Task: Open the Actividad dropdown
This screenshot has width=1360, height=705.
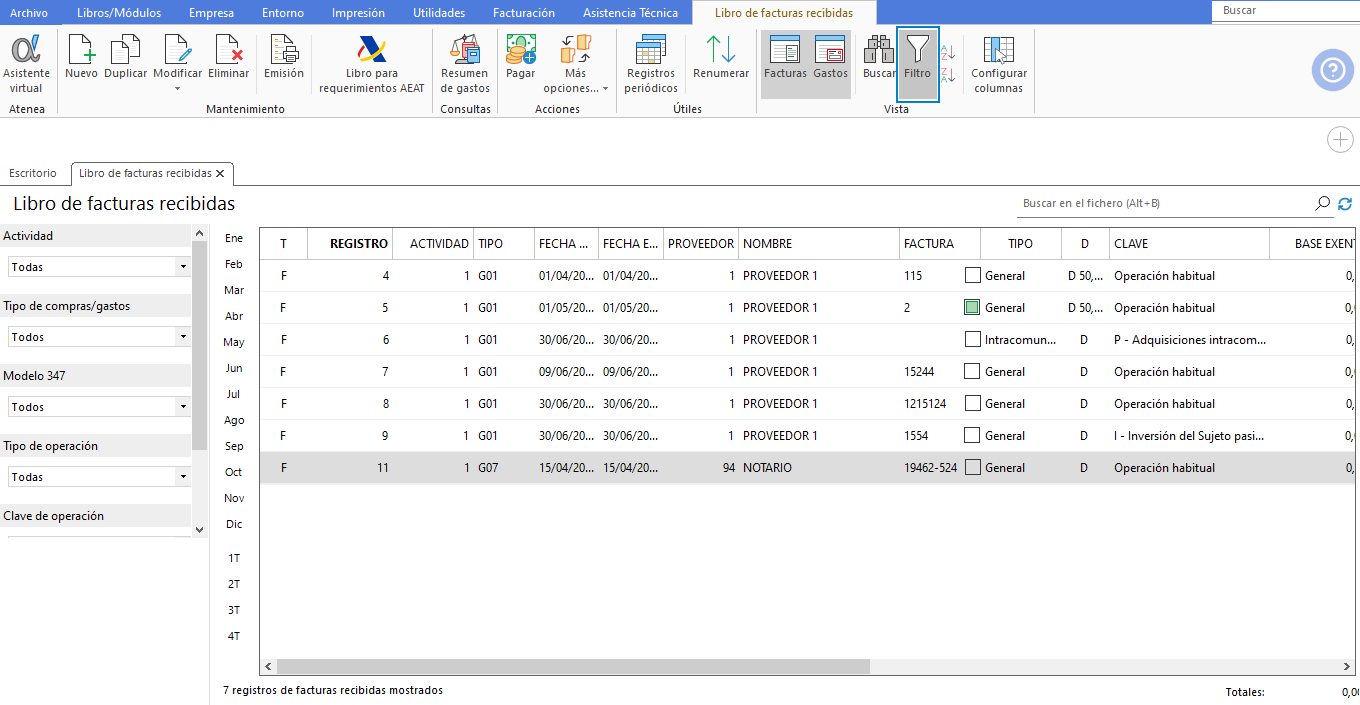Action: (x=99, y=267)
